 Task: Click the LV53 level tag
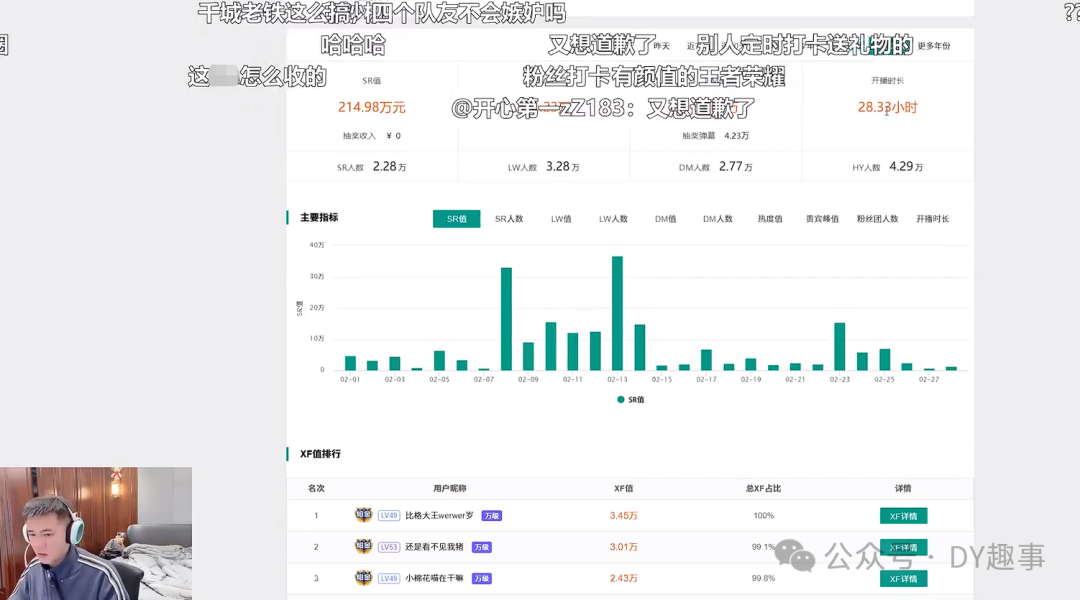click(389, 547)
